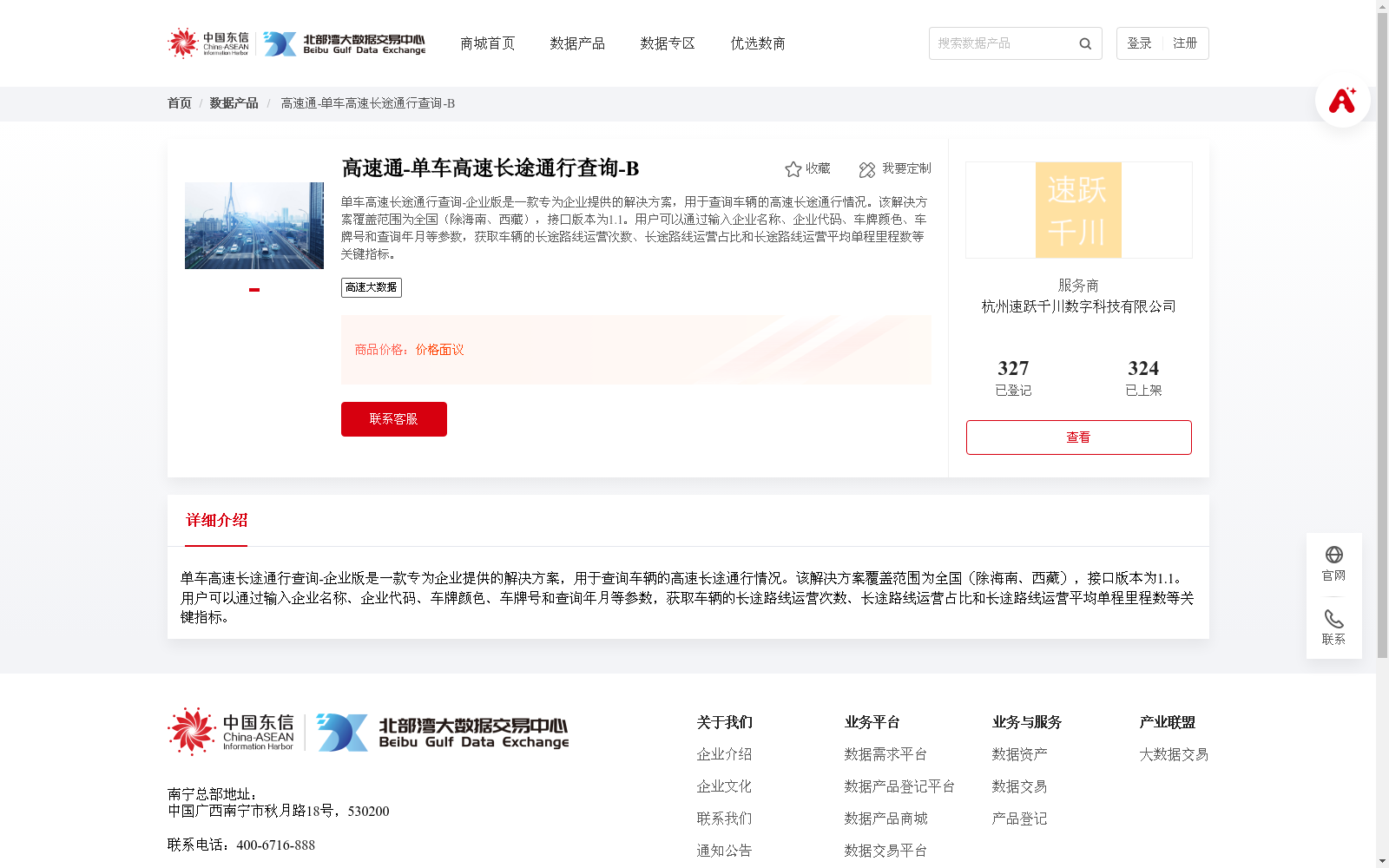The height and width of the screenshot is (868, 1389).
Task: Open footer link 数据产品登记平台
Action: point(899,786)
